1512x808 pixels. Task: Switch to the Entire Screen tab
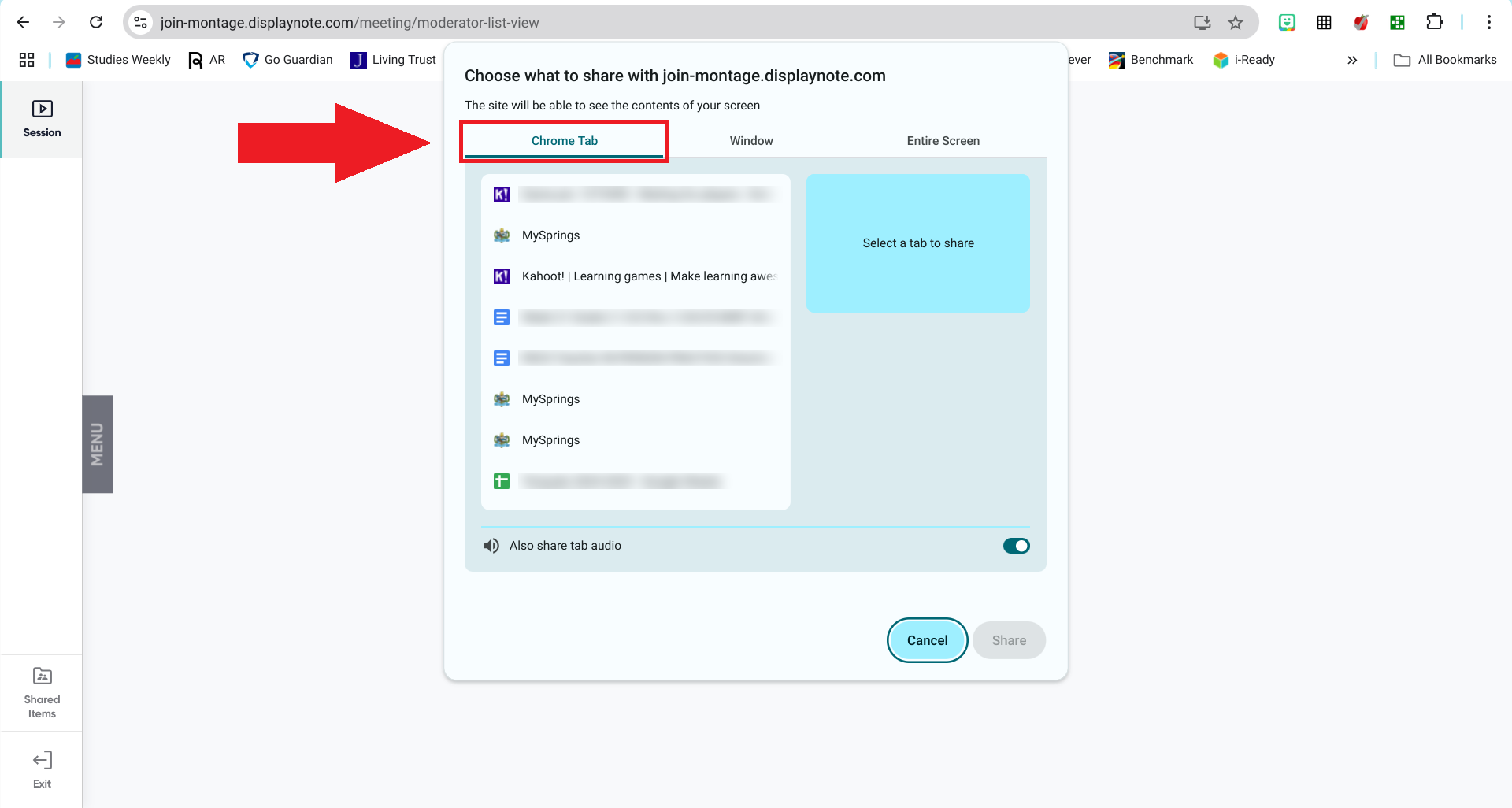click(943, 141)
